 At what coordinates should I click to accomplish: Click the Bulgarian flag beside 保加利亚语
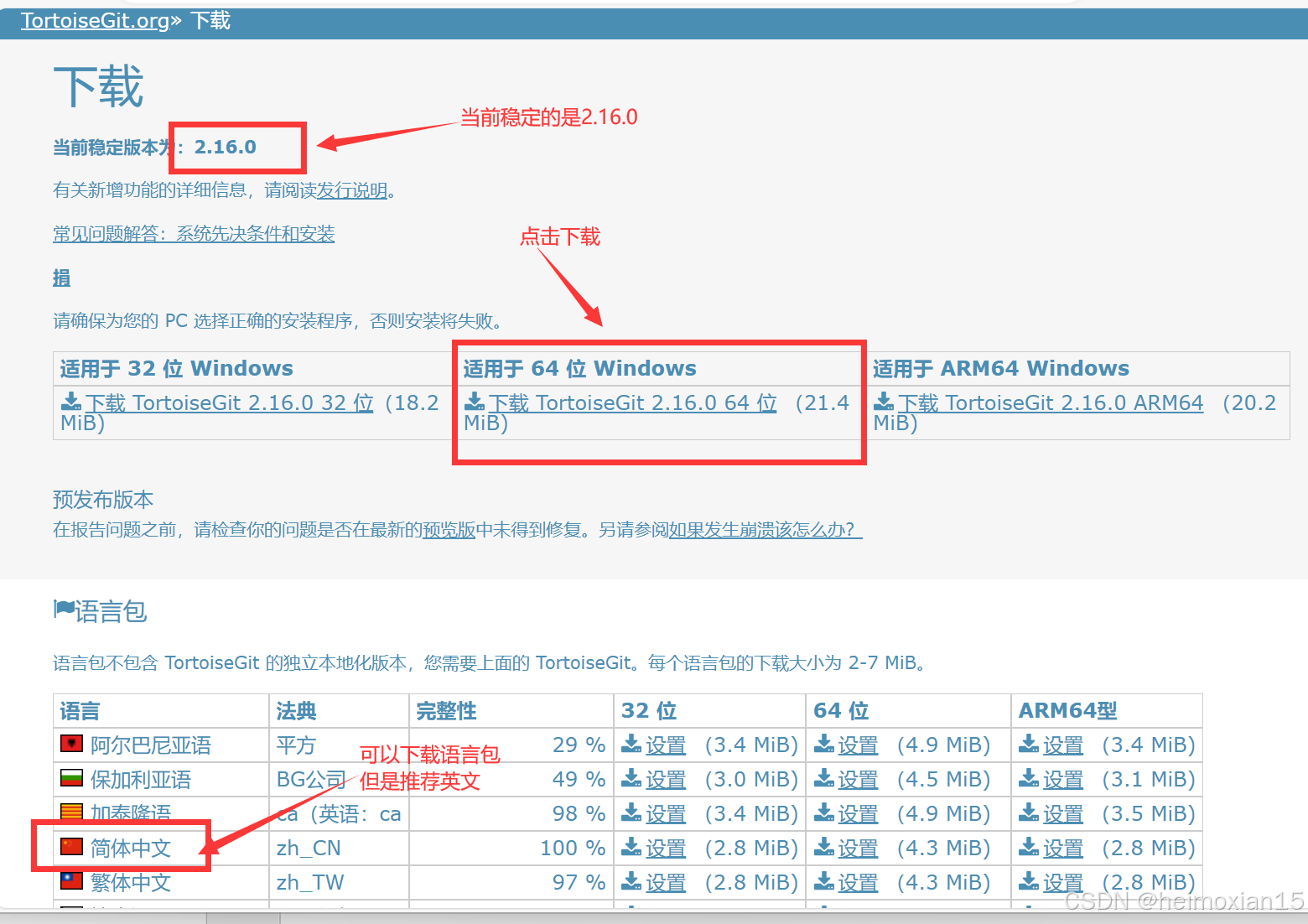(71, 777)
